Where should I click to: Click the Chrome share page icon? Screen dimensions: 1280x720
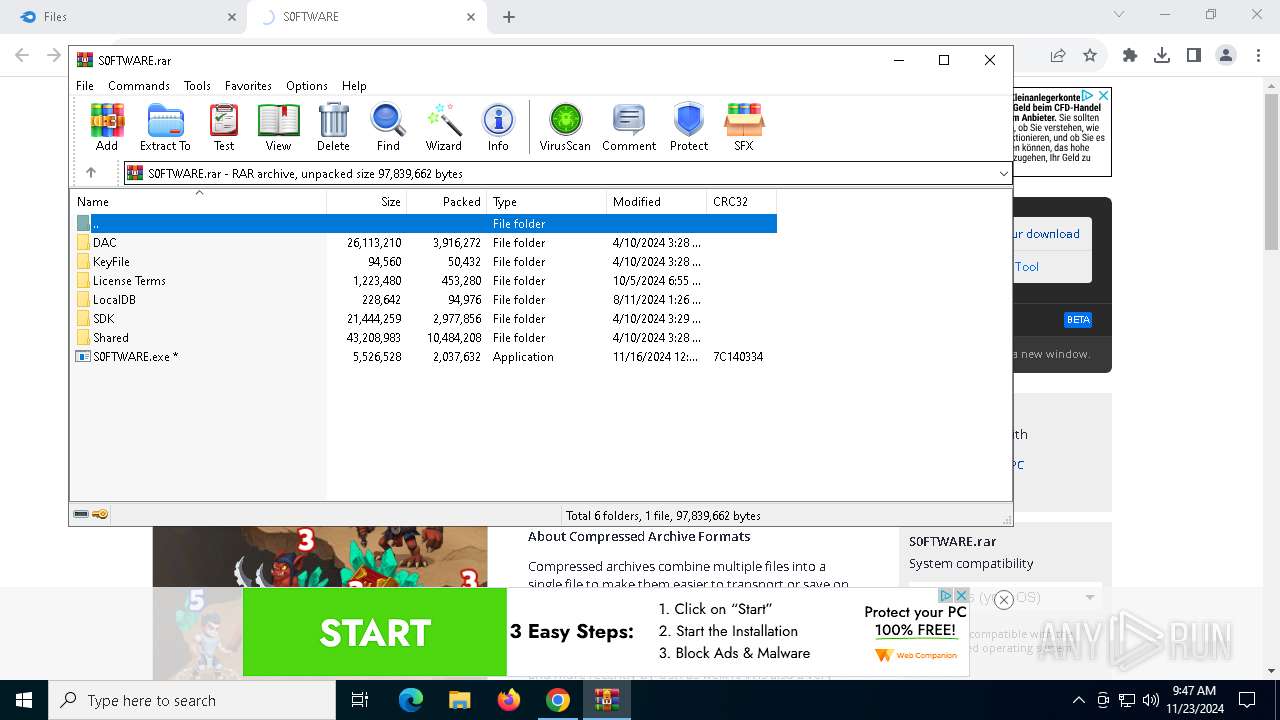coord(1058,56)
